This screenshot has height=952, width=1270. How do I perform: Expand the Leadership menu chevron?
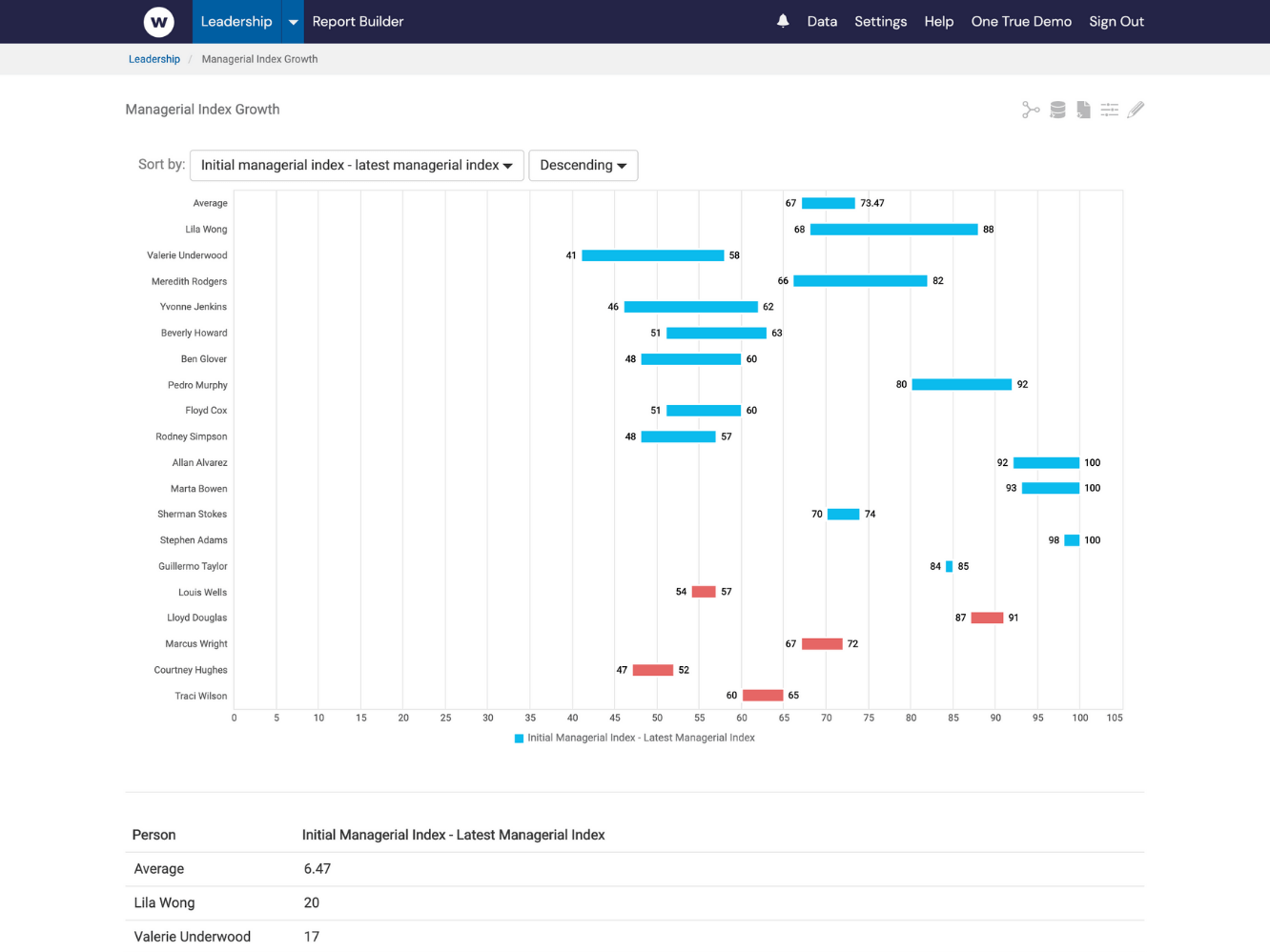pos(293,21)
